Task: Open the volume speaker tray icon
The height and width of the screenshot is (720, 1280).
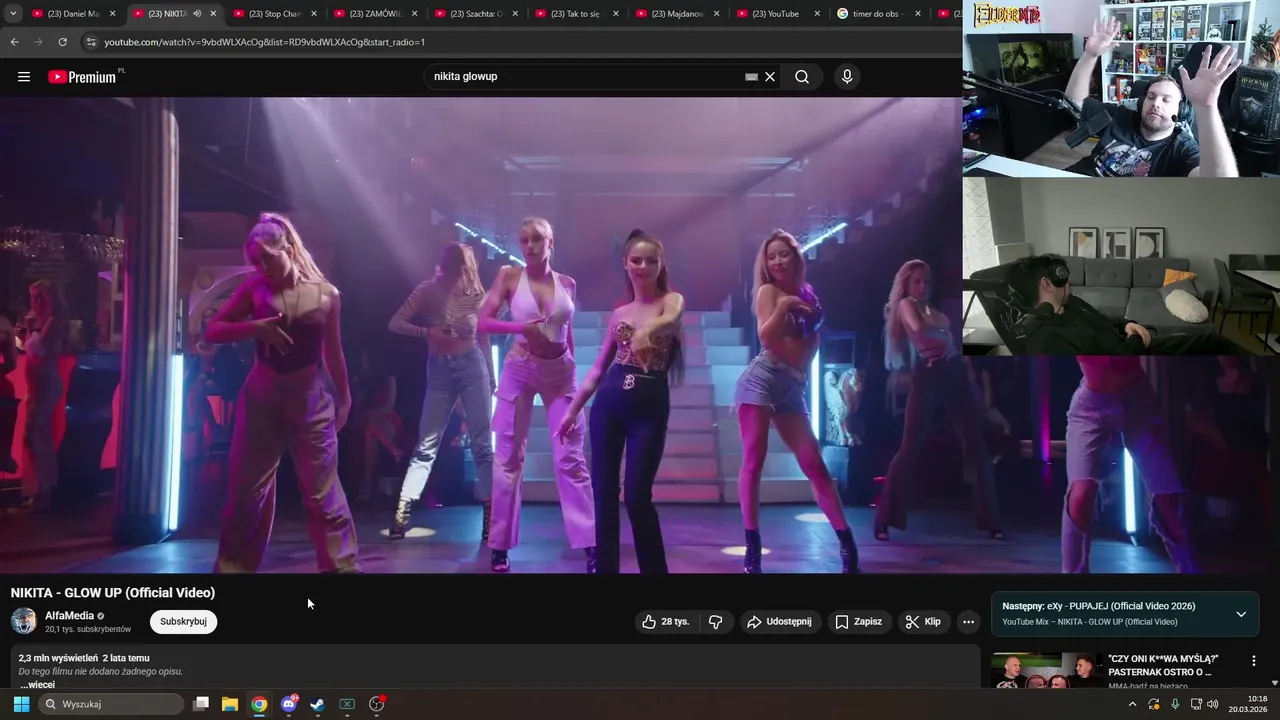Action: click(1213, 704)
